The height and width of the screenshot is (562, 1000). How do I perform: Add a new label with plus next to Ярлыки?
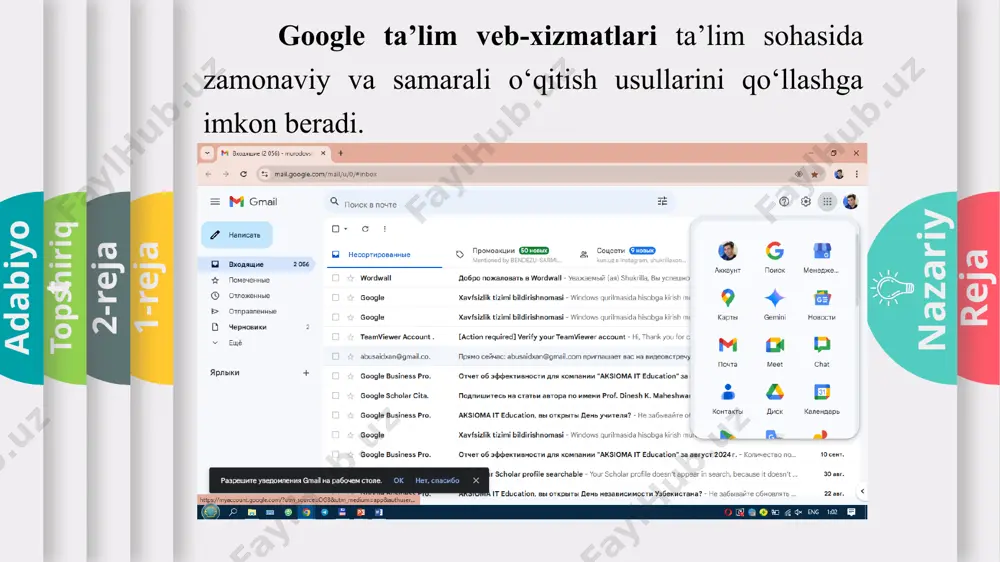(x=306, y=373)
